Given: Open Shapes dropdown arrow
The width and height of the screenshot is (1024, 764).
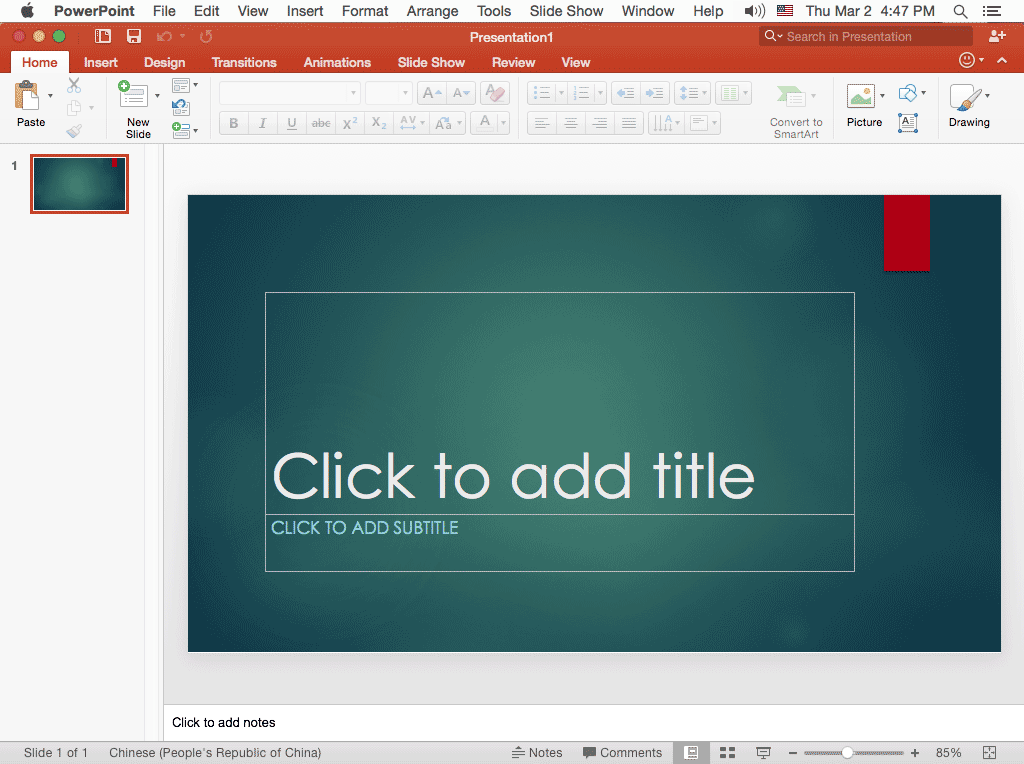Looking at the screenshot, I should click(923, 93).
